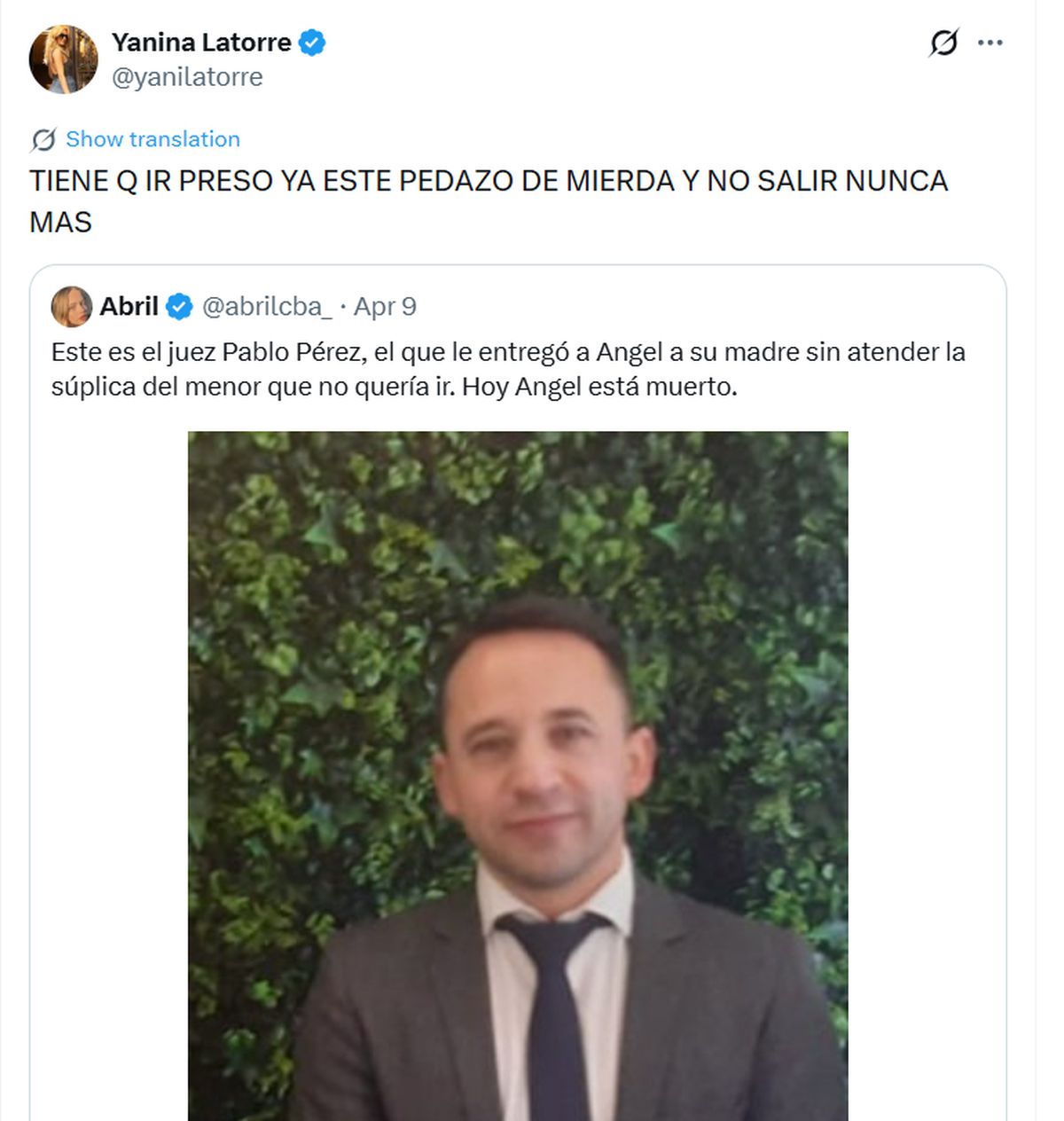Open the three-dot more options menu
Viewport: 1064px width, 1121px height.
click(x=990, y=43)
